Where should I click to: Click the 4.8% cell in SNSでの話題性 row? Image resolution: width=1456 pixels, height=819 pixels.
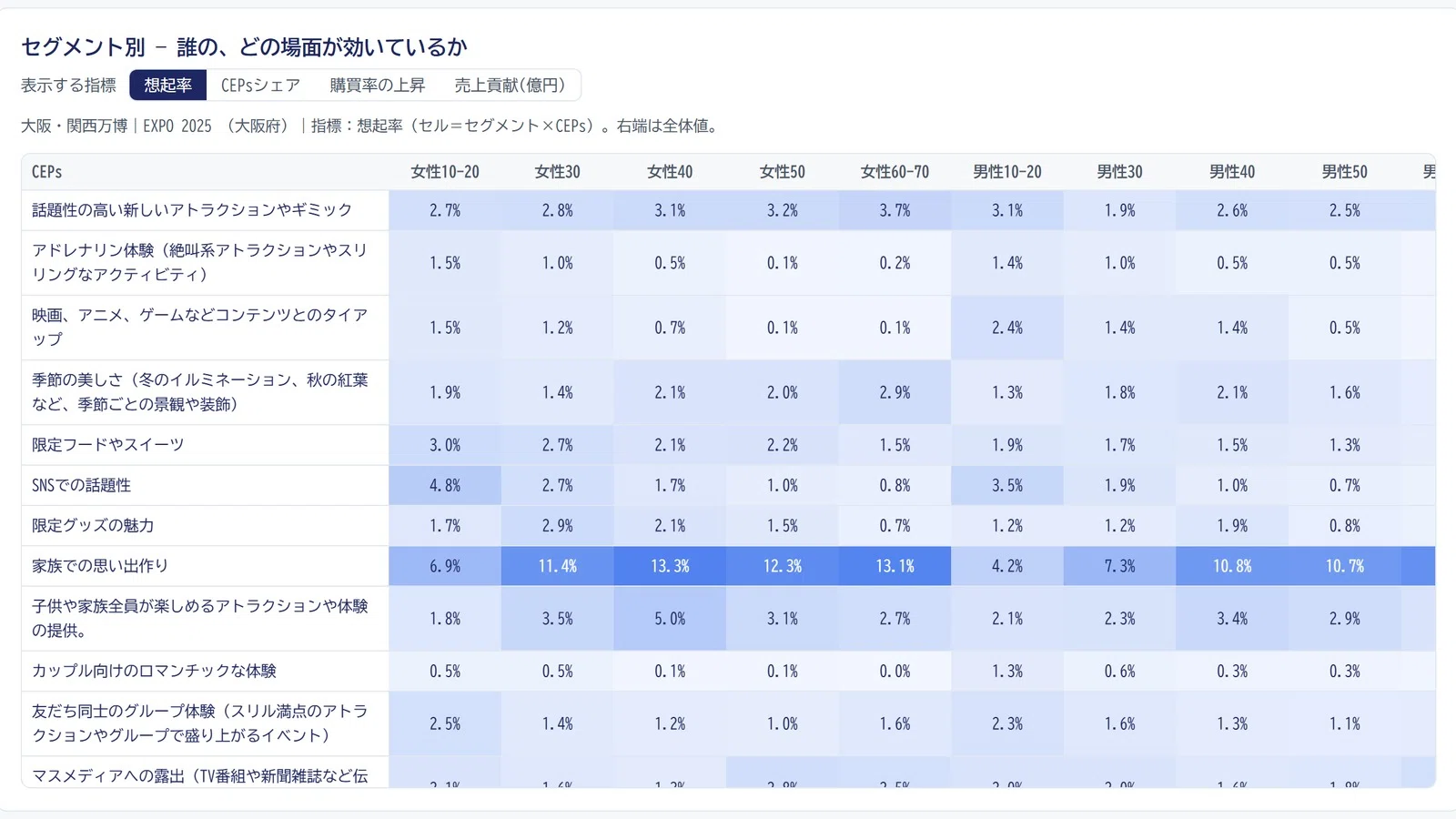coord(445,485)
